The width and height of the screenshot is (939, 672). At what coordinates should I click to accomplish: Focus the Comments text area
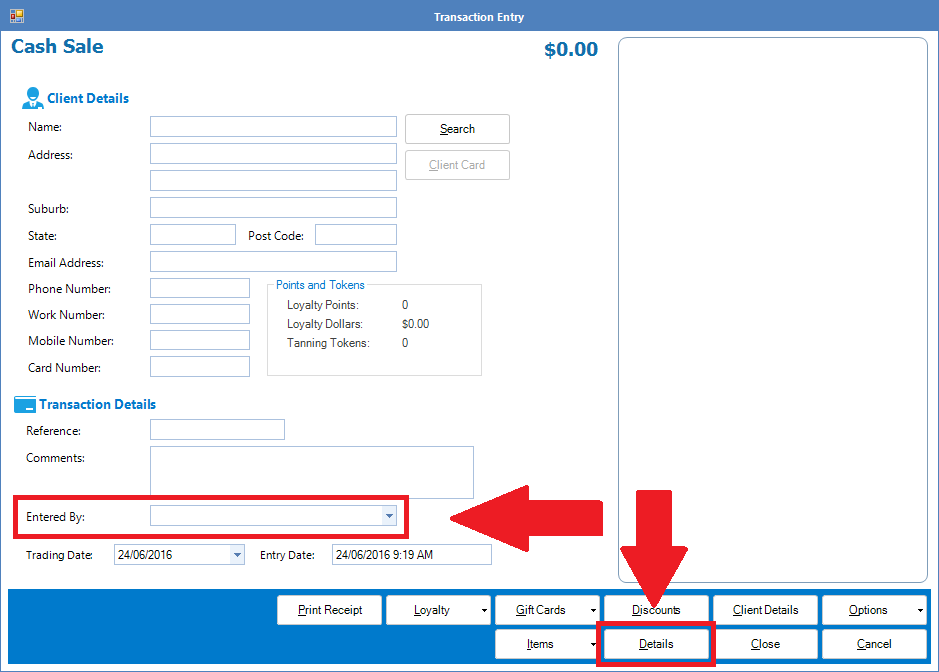pos(311,472)
